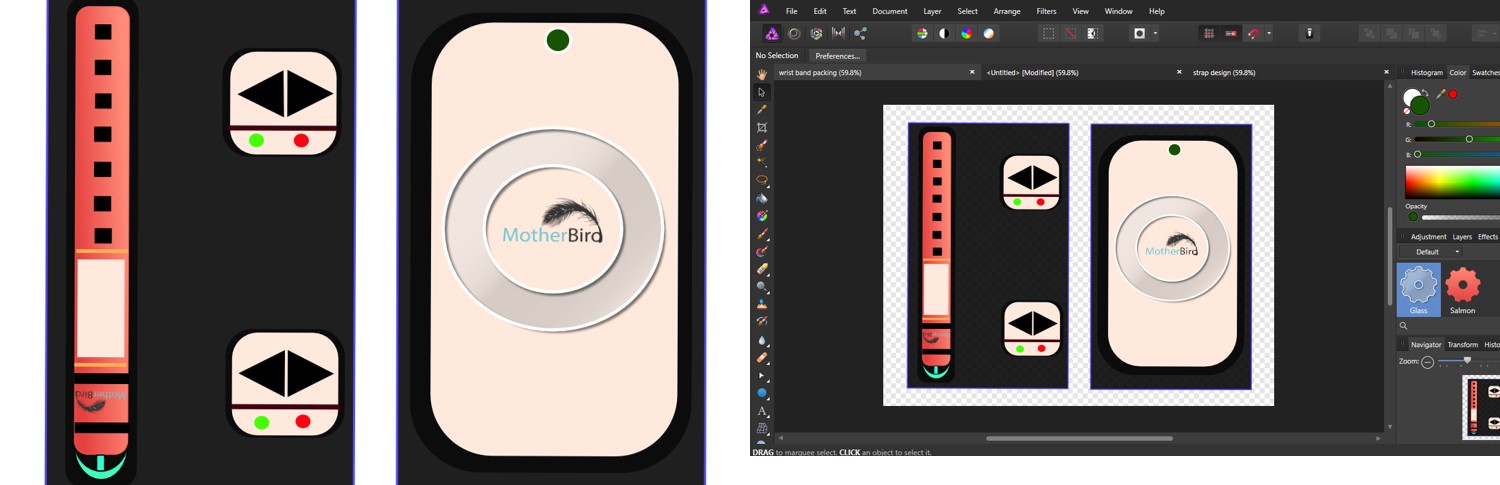Click Zoom out minus in Navigator

pos(1427,362)
